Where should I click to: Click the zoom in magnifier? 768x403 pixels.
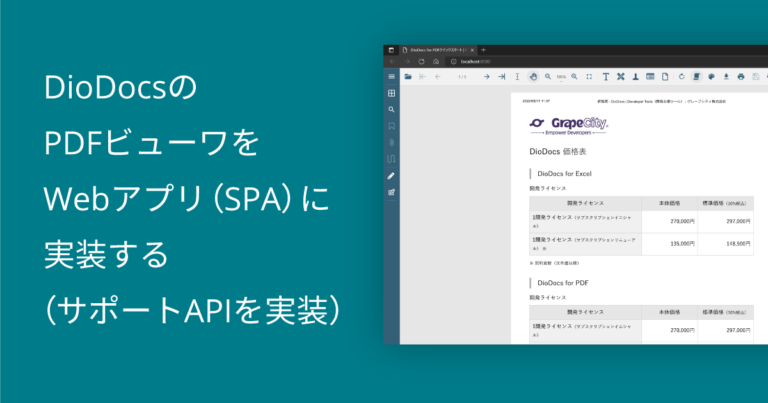[574, 77]
